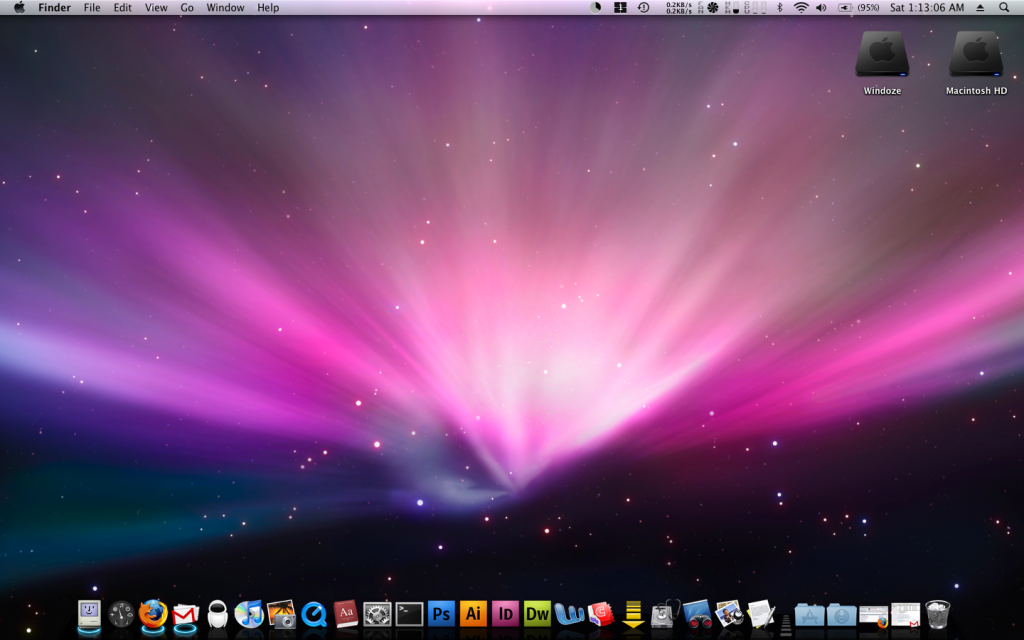
Task: Launch Firefox from the Dock
Action: point(153,615)
